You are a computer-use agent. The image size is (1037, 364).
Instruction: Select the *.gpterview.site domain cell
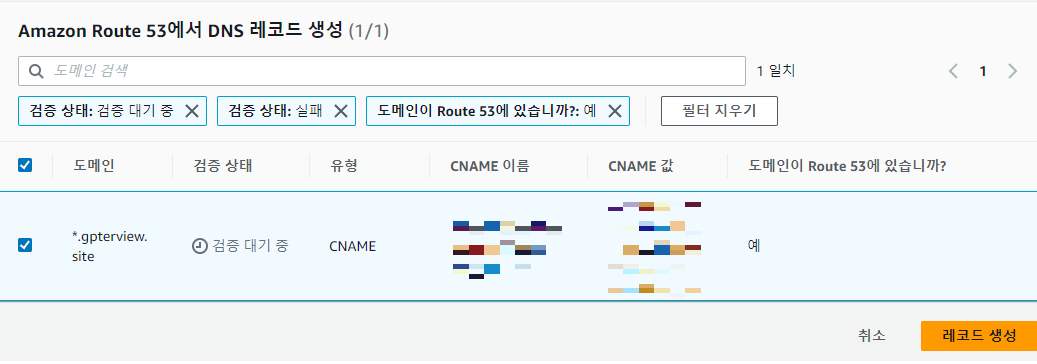point(109,246)
